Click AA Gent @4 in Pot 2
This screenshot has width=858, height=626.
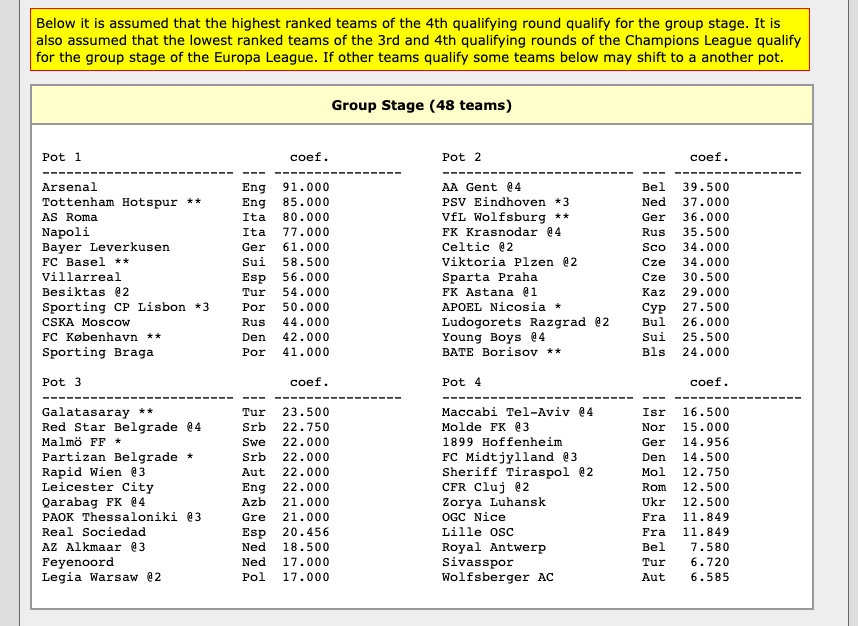point(482,187)
